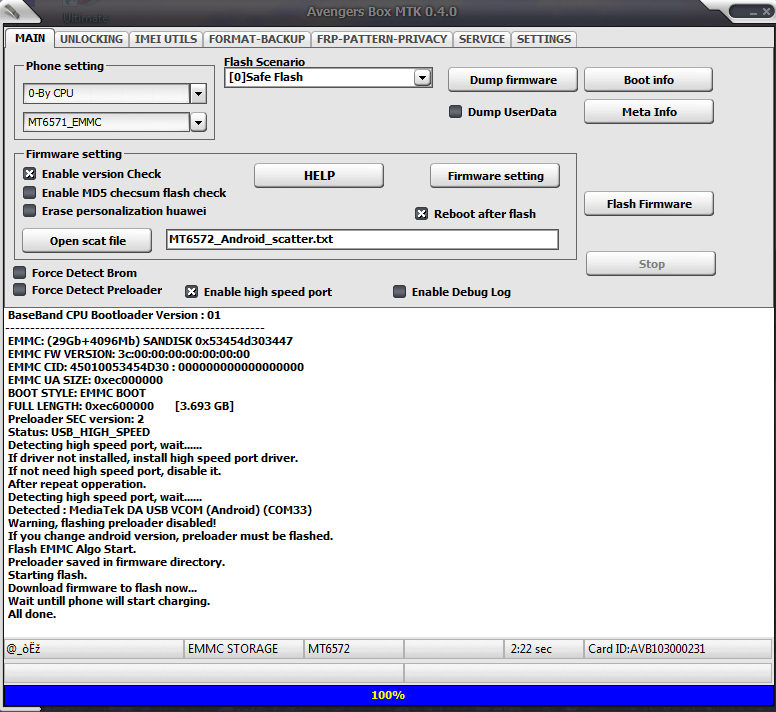Click the Meta Info button
The height and width of the screenshot is (712, 776).
649,112
